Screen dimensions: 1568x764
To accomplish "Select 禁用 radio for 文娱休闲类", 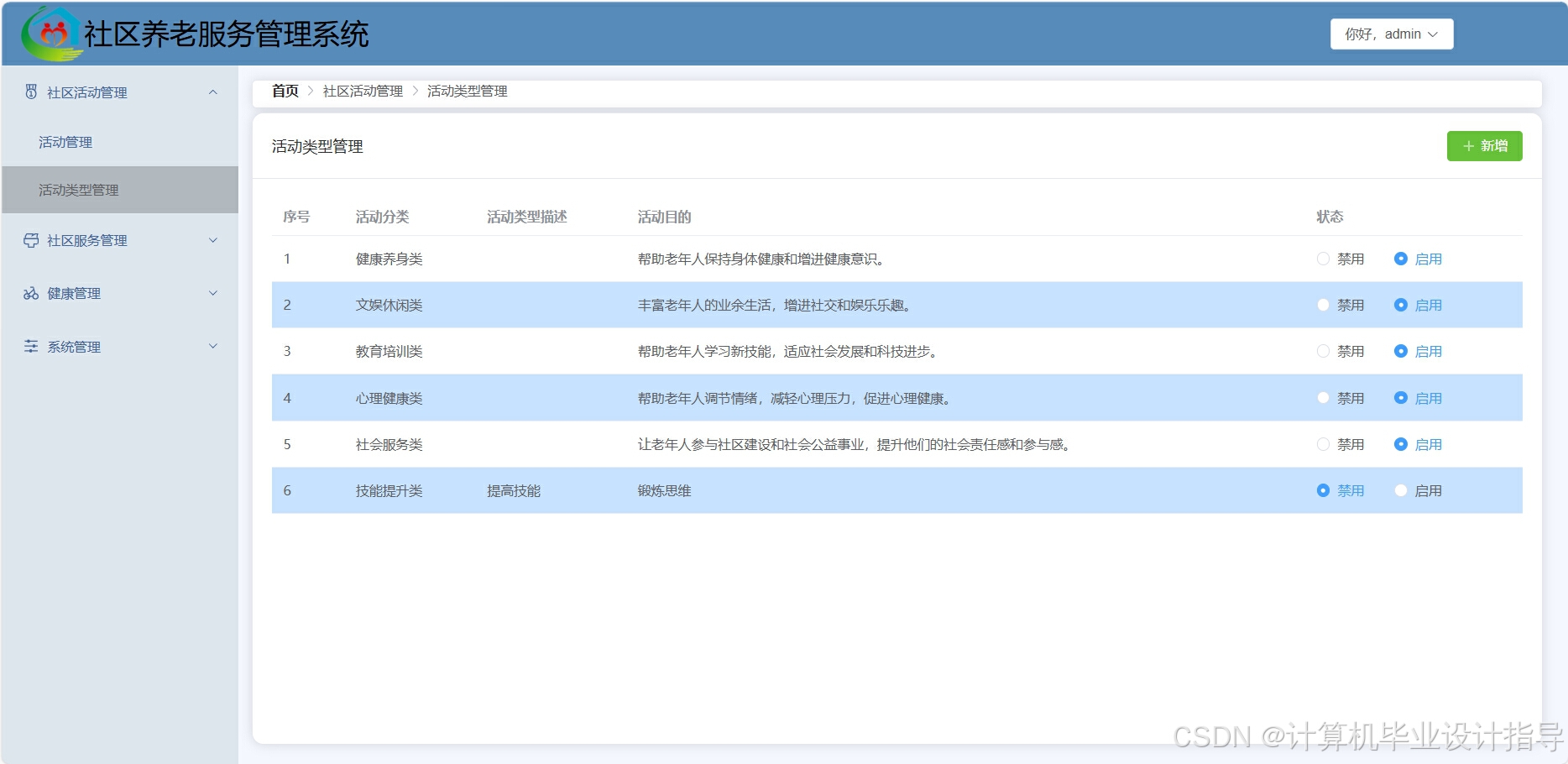I will tap(1323, 305).
